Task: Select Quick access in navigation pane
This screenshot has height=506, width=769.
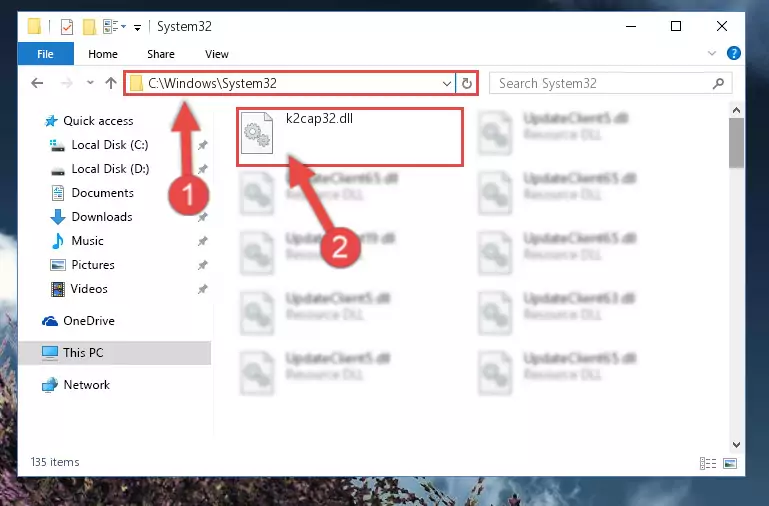Action: click(98, 121)
